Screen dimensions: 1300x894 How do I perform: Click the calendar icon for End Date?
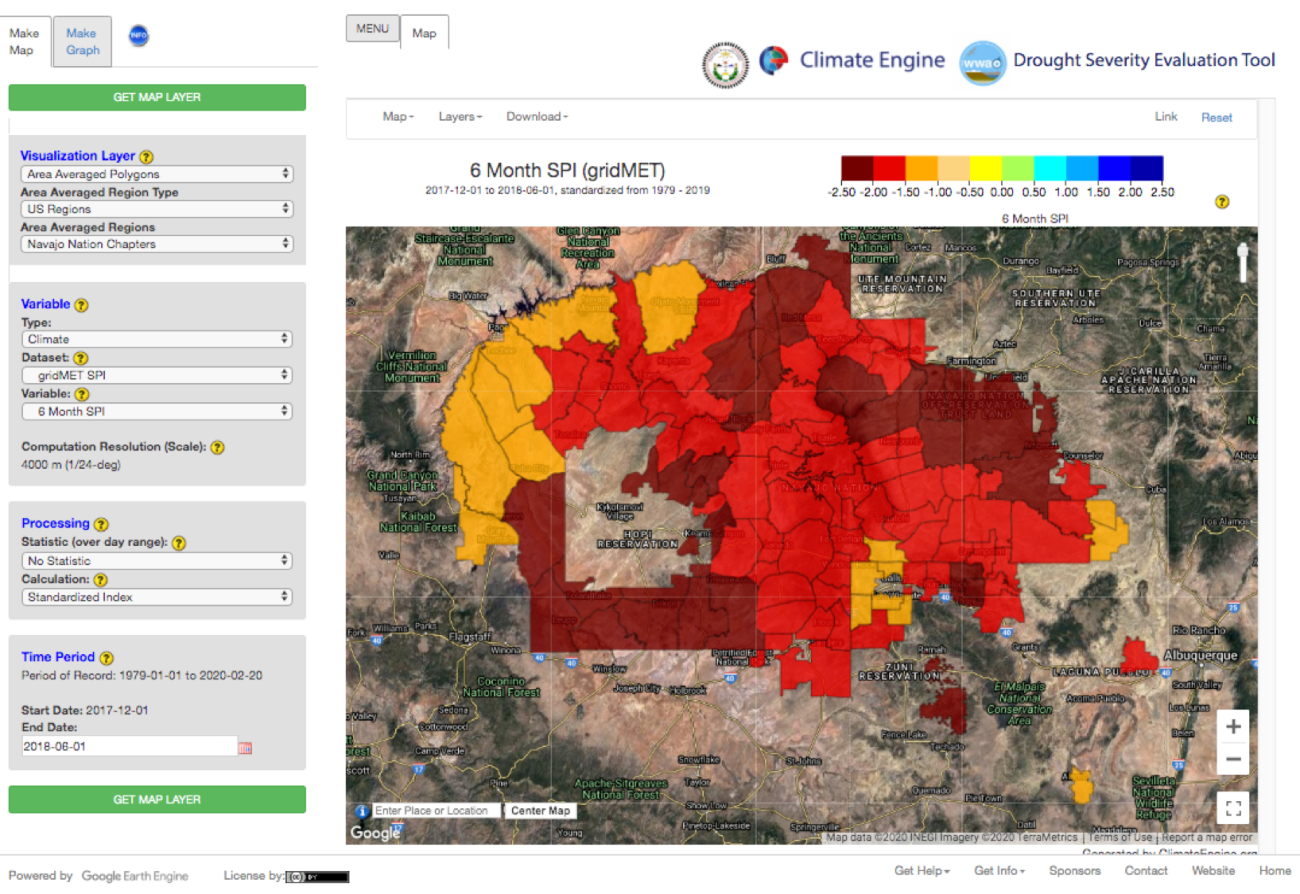coord(245,747)
